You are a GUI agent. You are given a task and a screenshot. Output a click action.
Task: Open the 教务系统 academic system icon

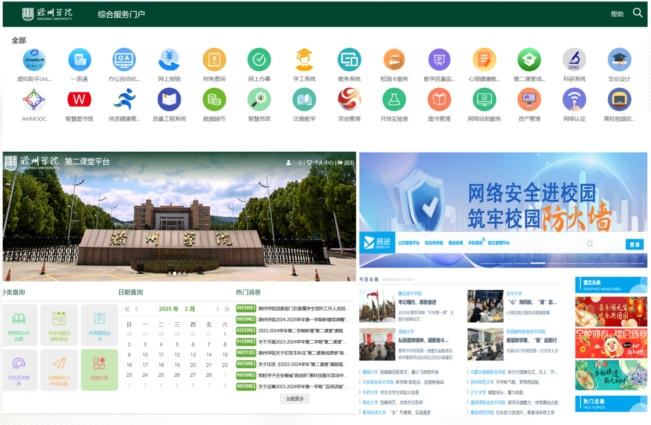(x=349, y=59)
